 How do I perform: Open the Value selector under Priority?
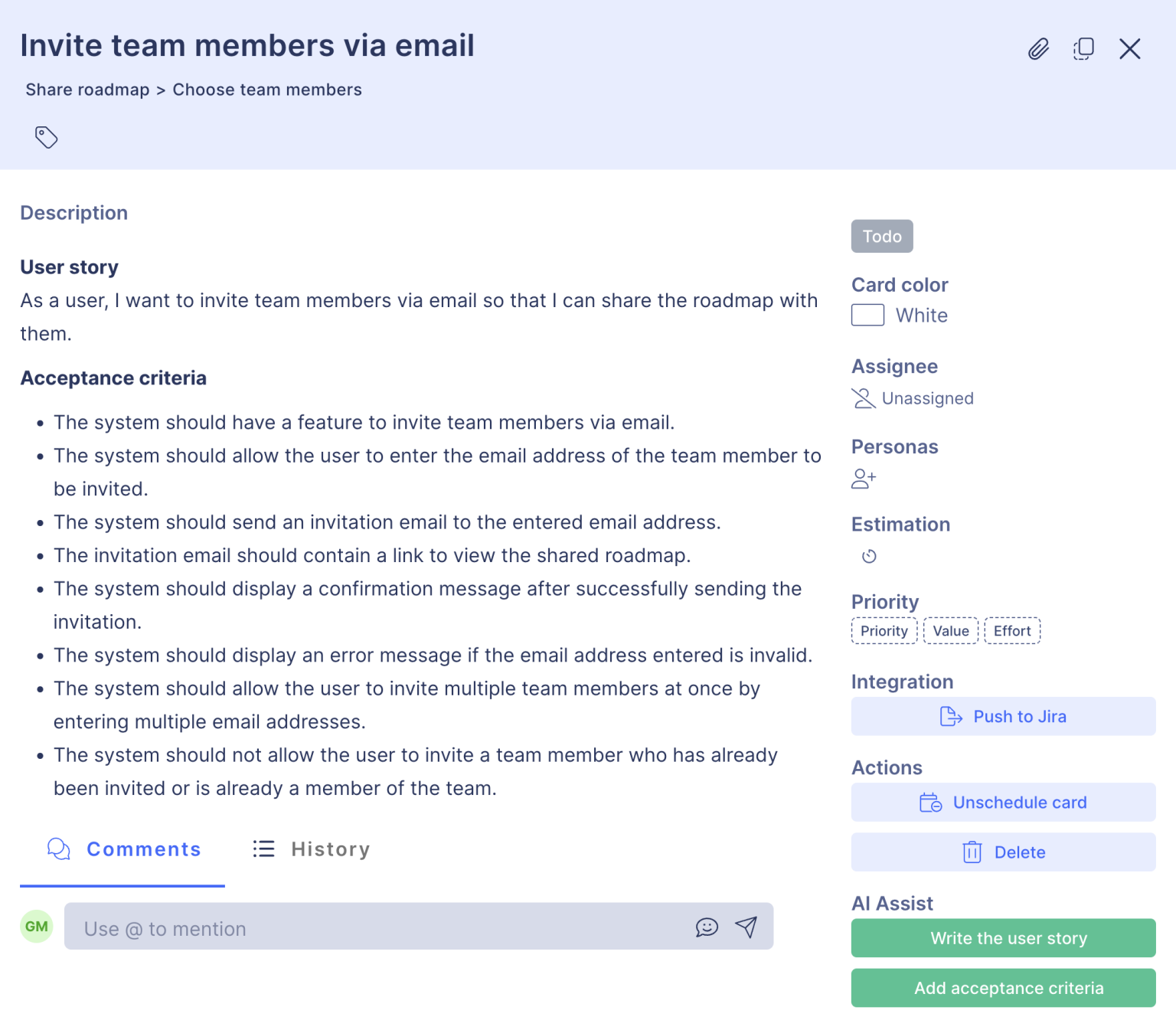click(x=950, y=630)
